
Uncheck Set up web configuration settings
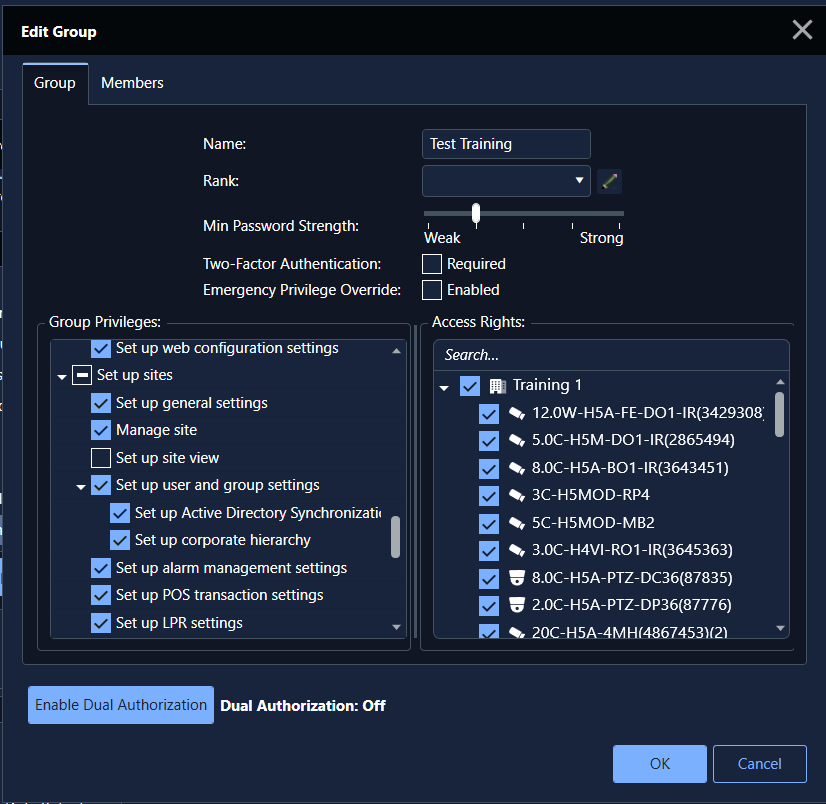click(101, 349)
